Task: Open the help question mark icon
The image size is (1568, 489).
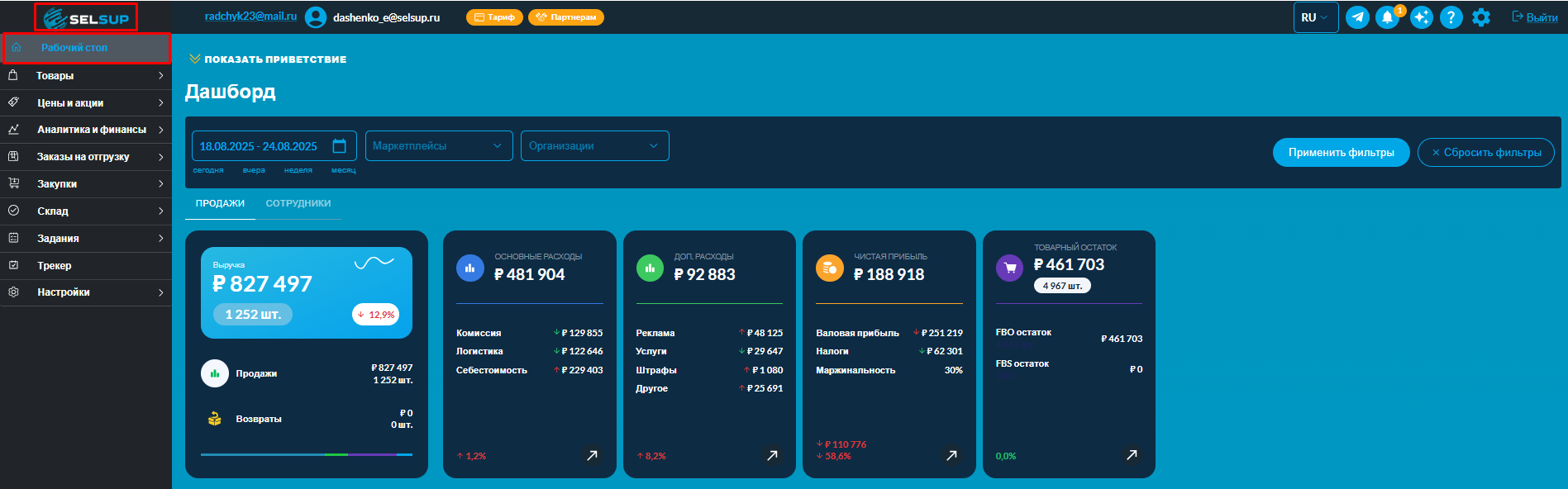Action: click(1451, 17)
